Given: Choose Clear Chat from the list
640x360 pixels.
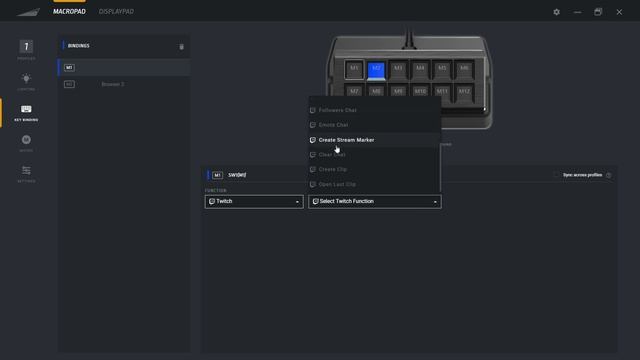Looking at the screenshot, I should click(x=374, y=155).
